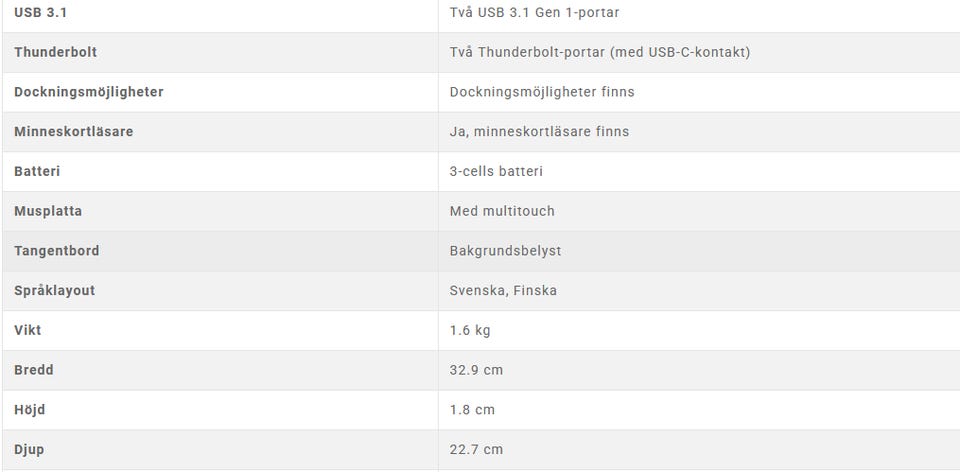
Task: Select the '3-cells batteri' value
Action: pos(496,171)
